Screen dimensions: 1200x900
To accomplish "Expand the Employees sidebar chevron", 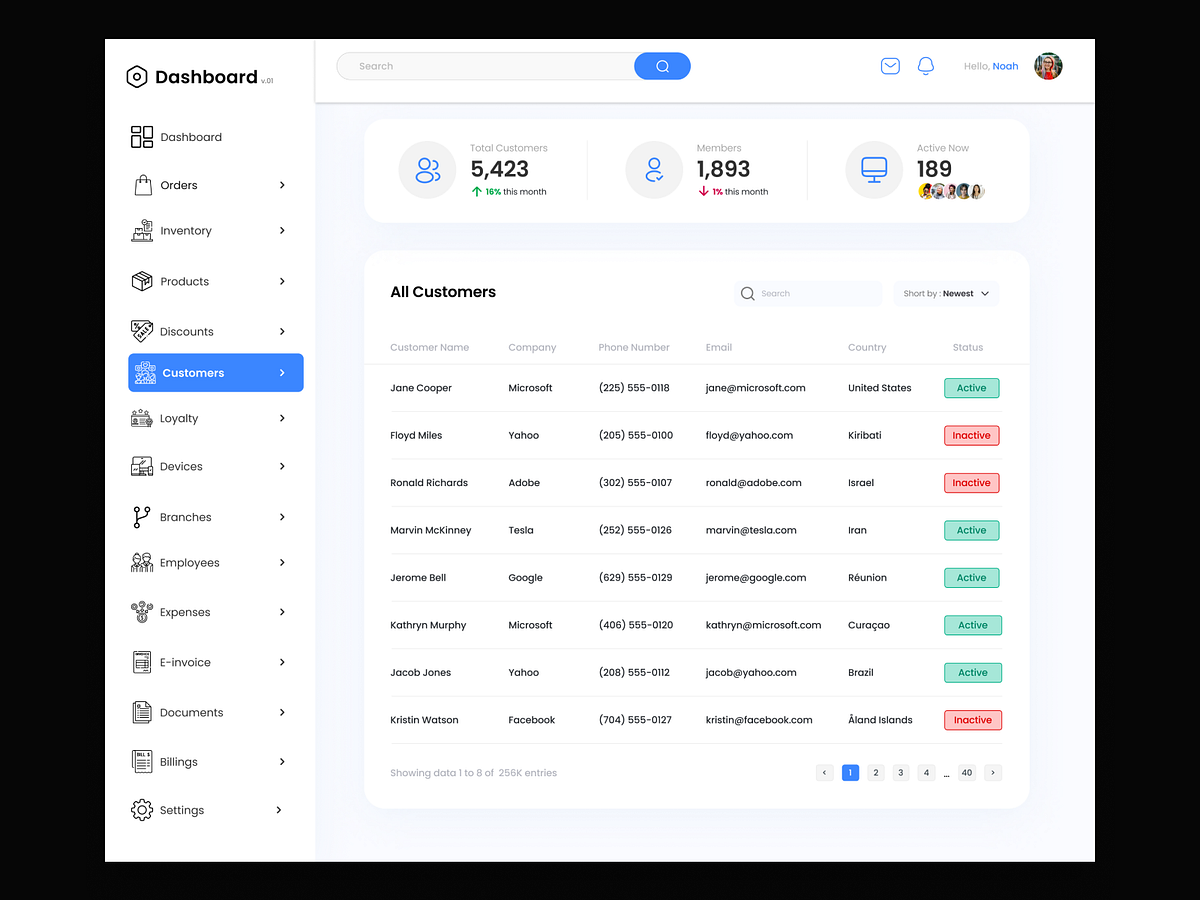I will 281,562.
